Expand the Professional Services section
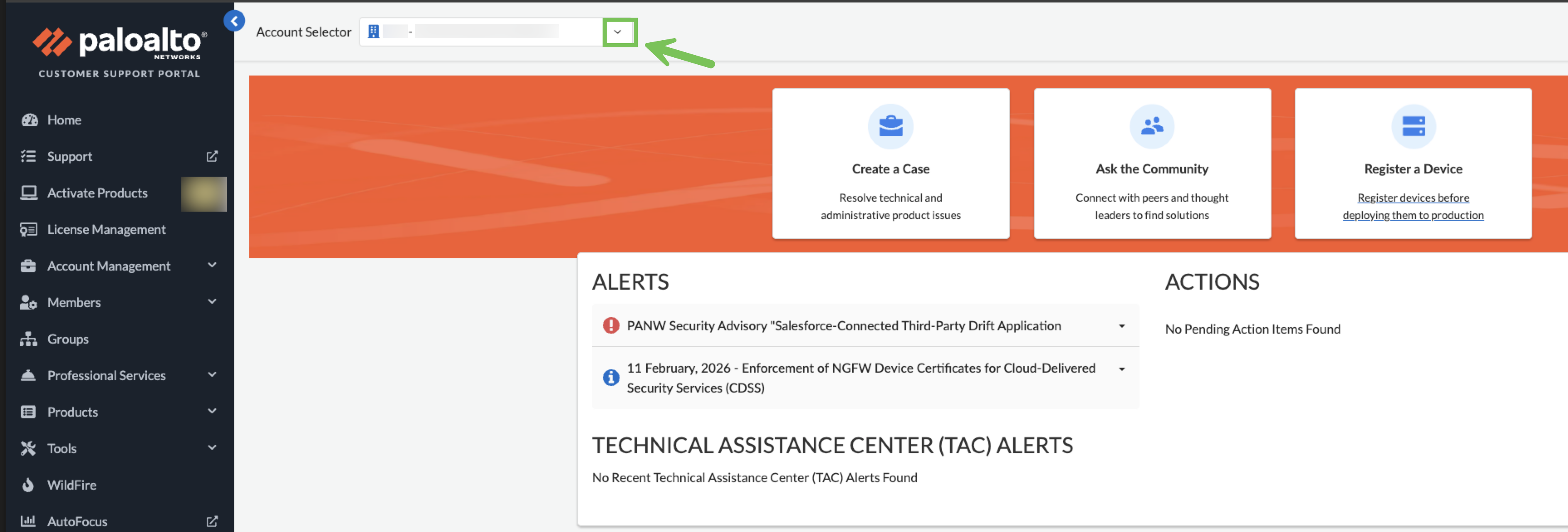1568x532 pixels. click(x=212, y=375)
